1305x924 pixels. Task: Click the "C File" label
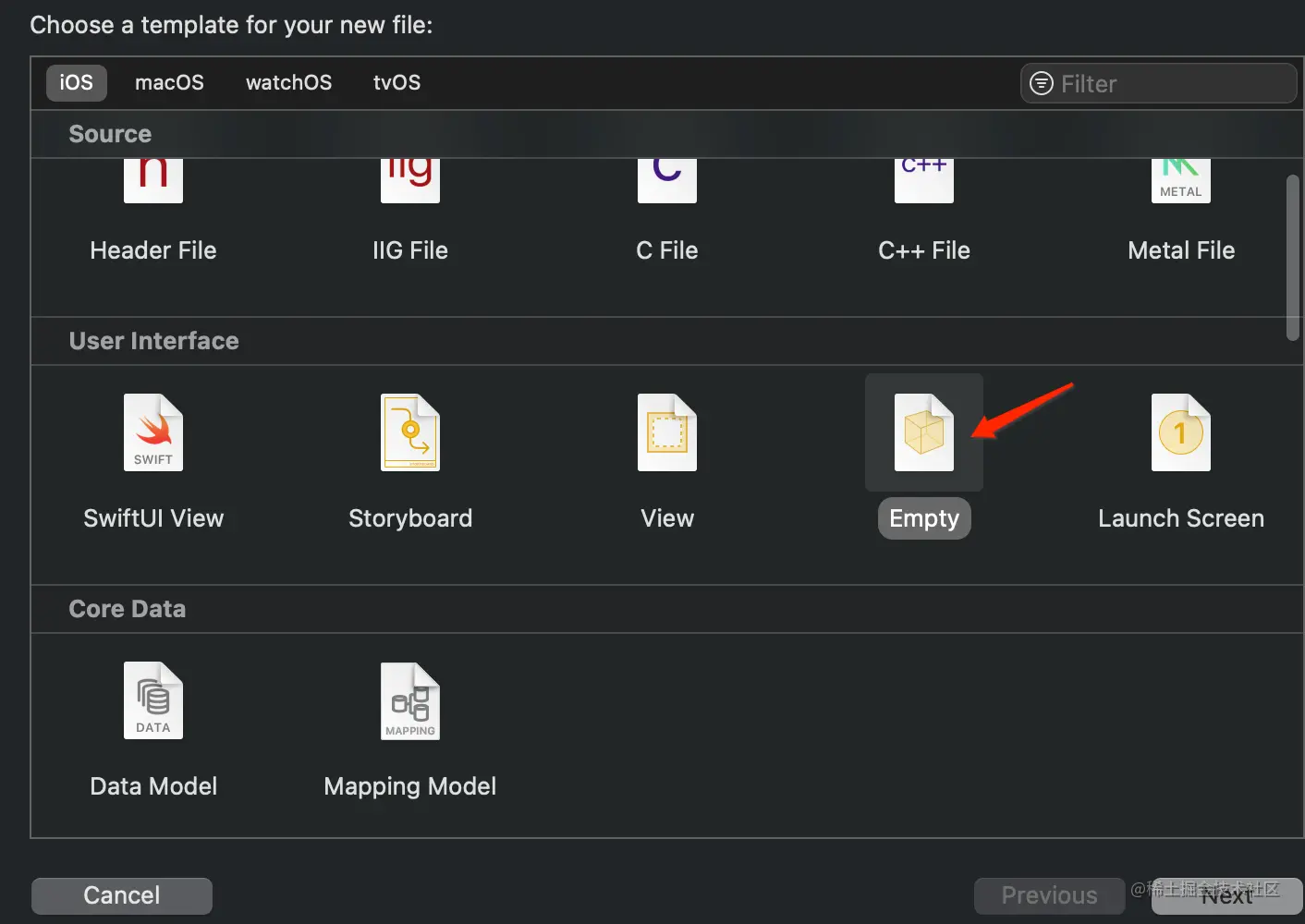click(667, 250)
